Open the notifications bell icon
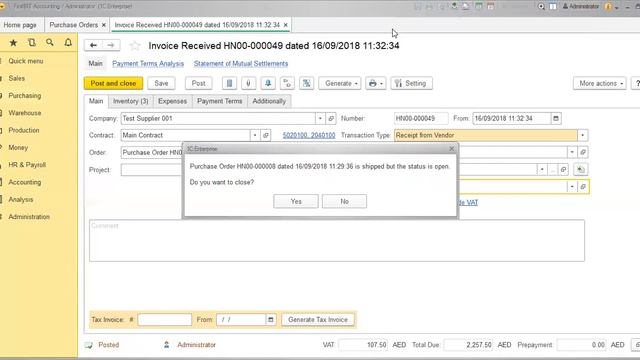640x360 pixels. 68,42
